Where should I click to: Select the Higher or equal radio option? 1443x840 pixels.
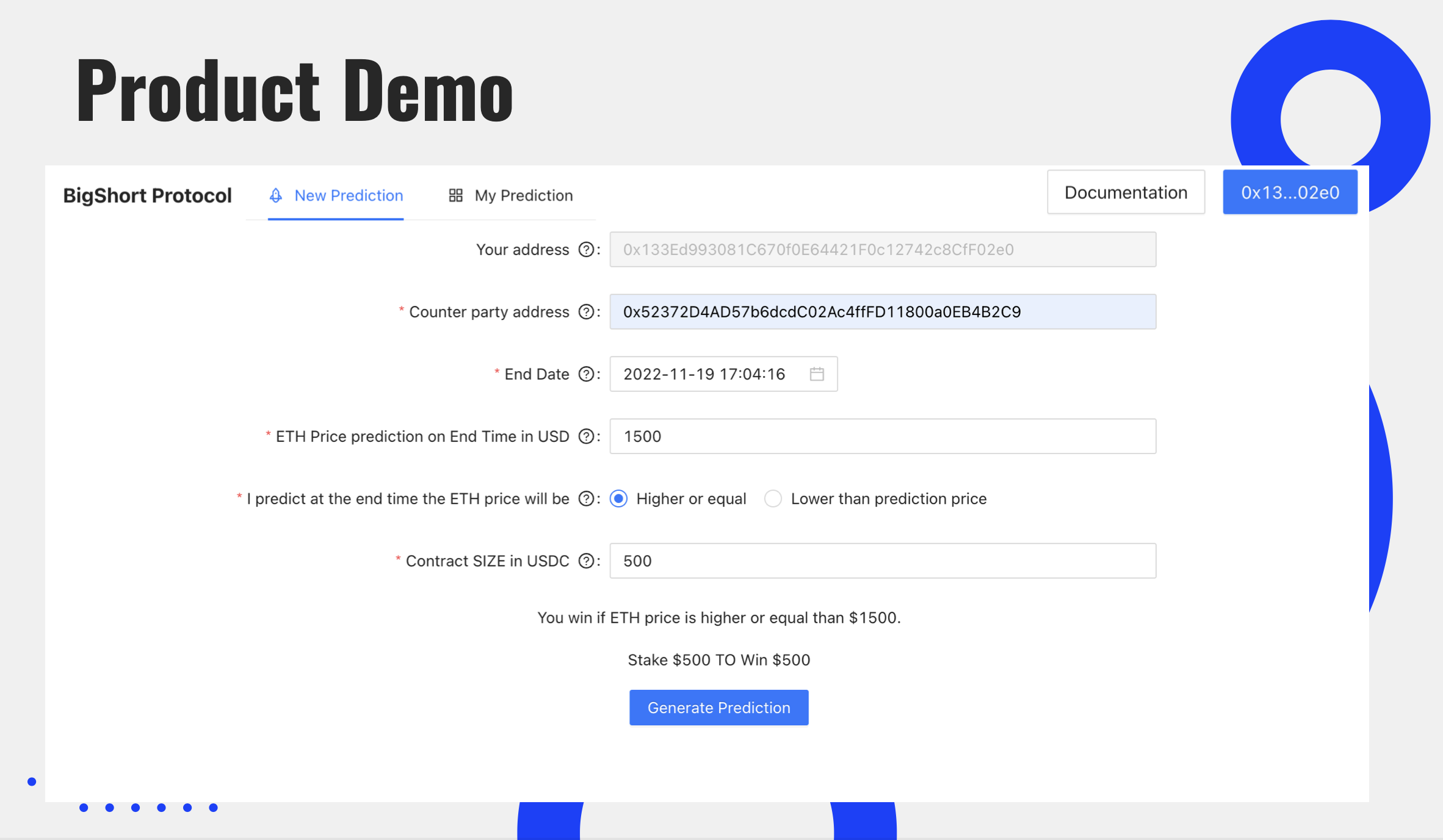pyautogui.click(x=619, y=499)
